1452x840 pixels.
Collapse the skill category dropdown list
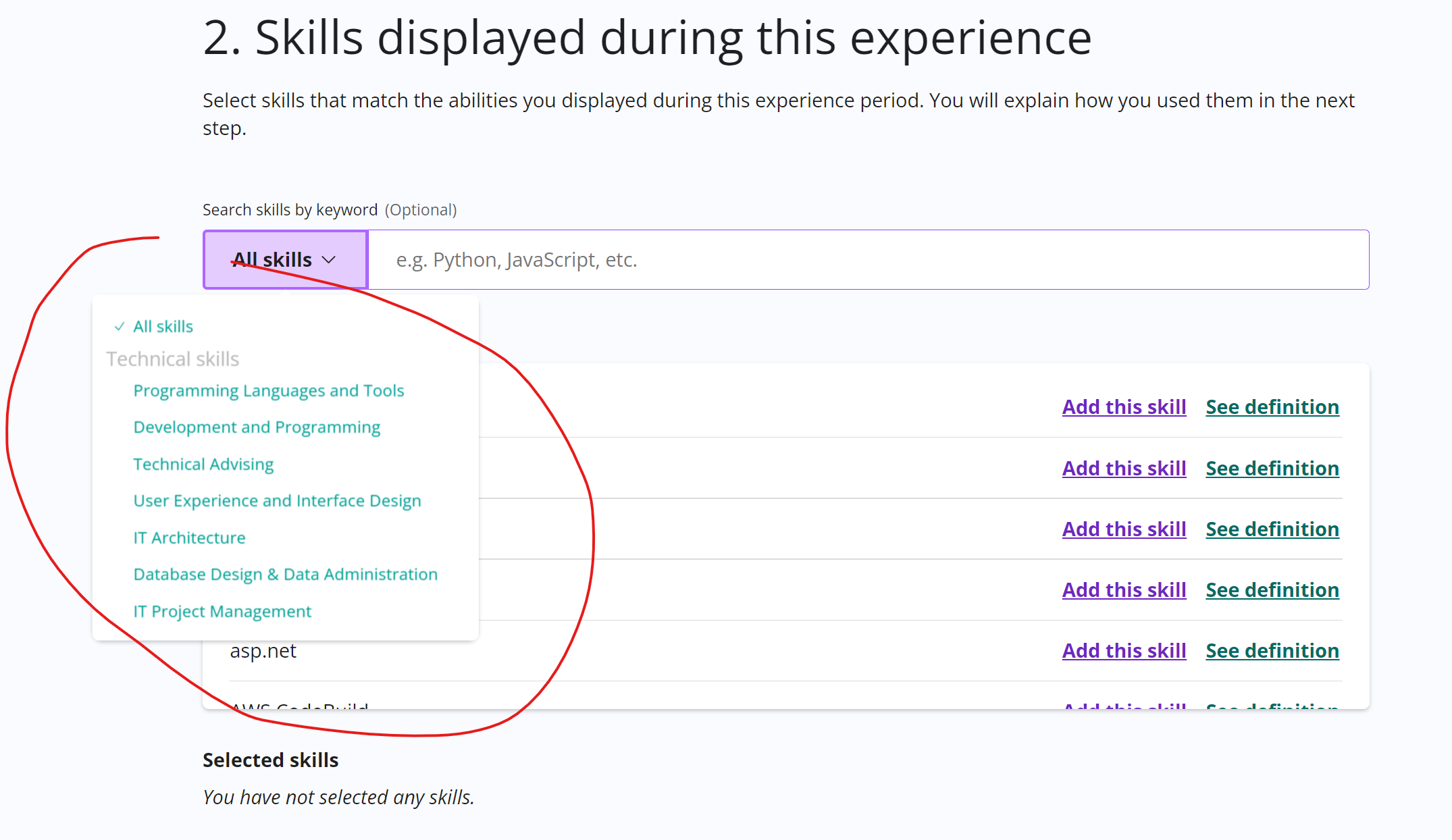[x=284, y=259]
